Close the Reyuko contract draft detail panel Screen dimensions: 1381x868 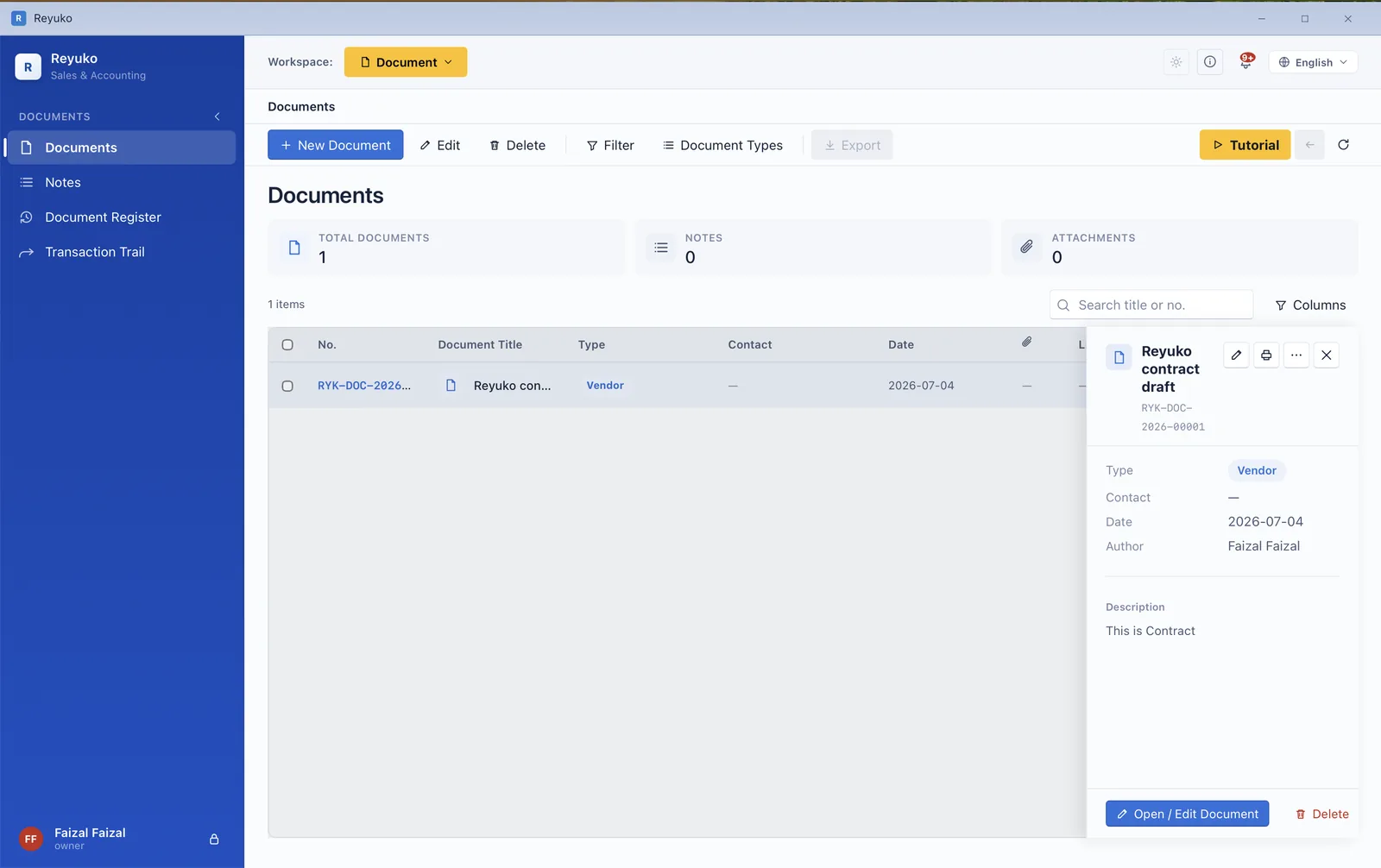(1327, 355)
